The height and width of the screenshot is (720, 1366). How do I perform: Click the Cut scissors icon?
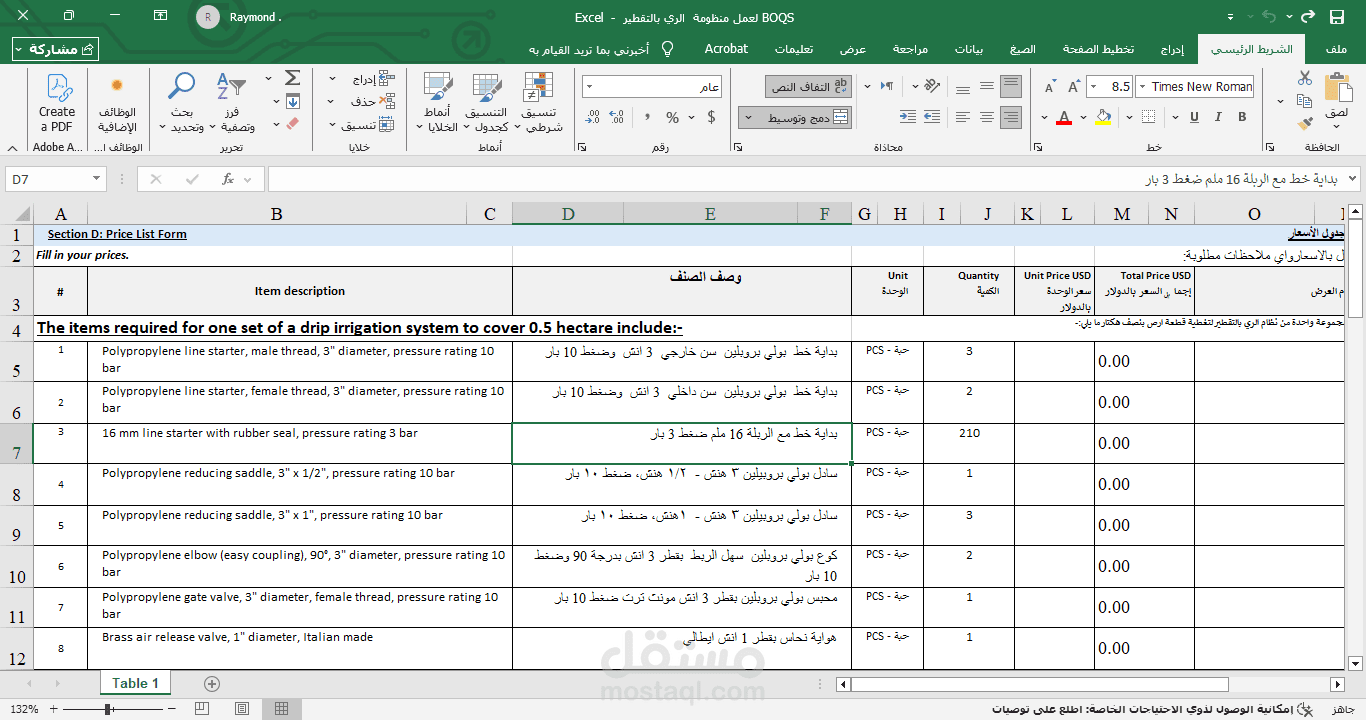(1305, 78)
